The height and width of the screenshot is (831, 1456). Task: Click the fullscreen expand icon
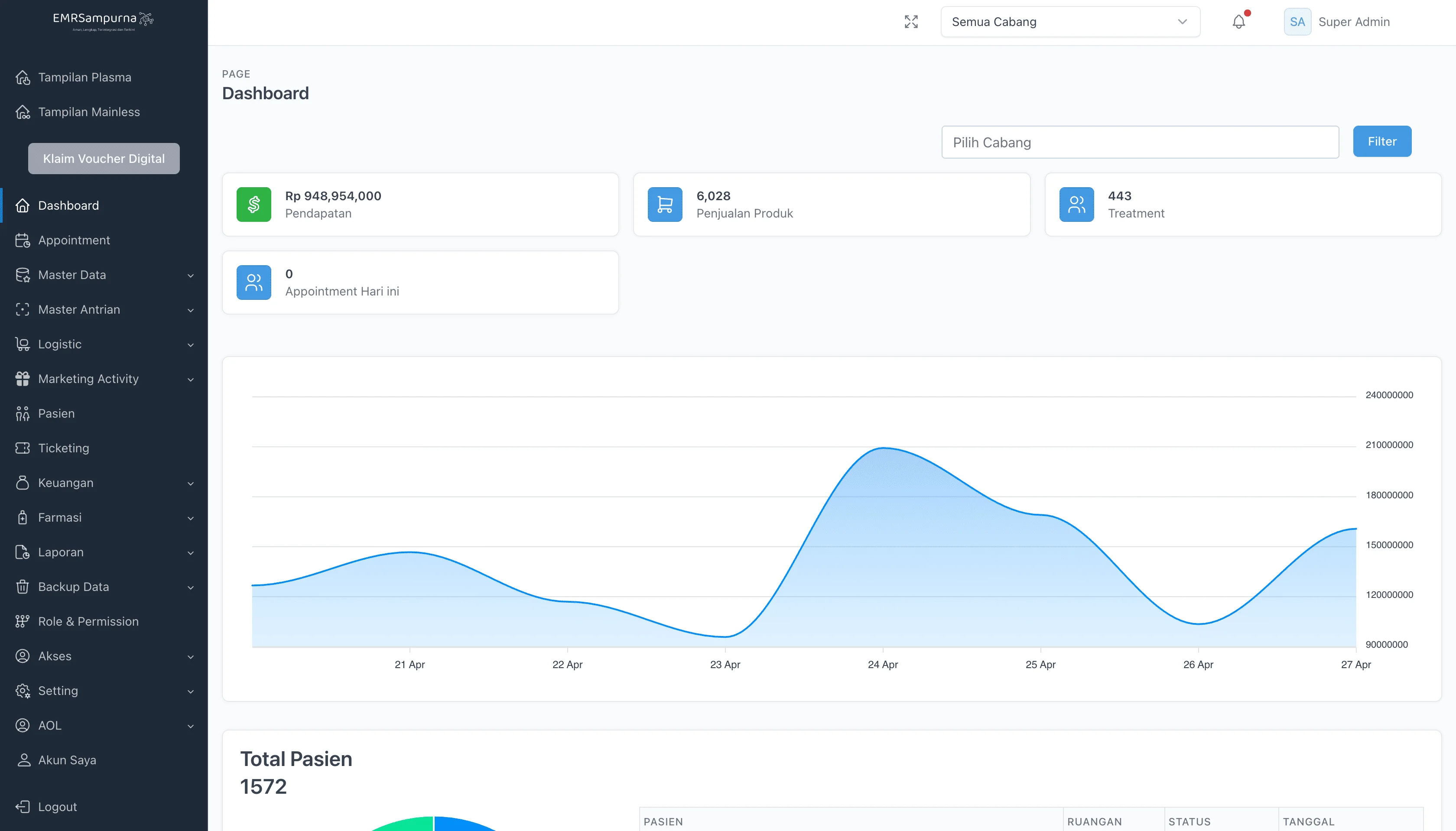(x=911, y=22)
